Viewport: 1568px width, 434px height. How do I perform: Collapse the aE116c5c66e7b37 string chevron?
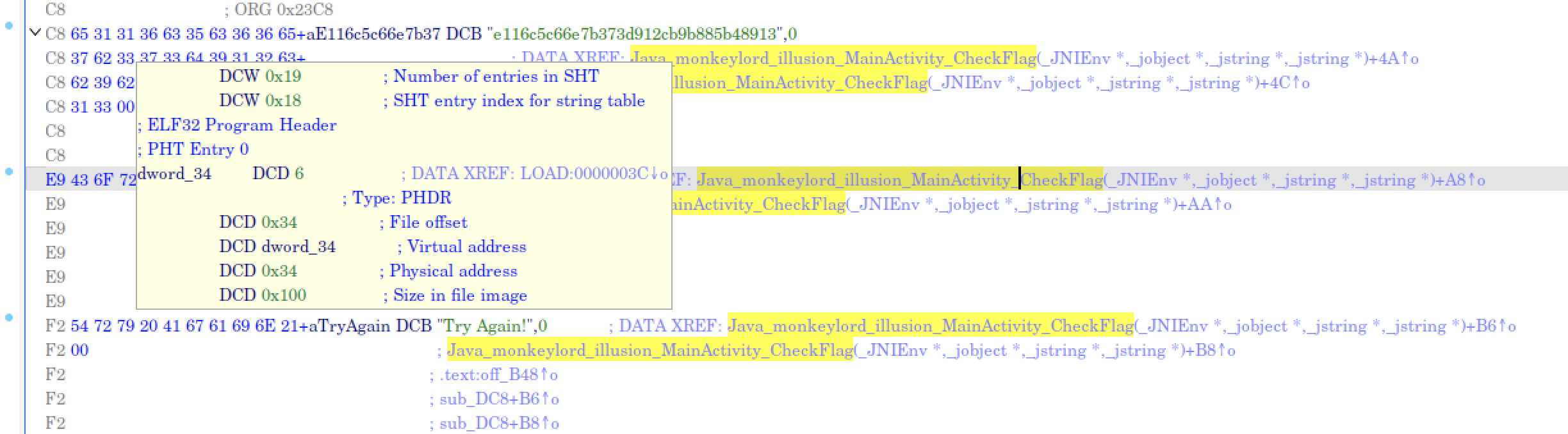(x=35, y=33)
